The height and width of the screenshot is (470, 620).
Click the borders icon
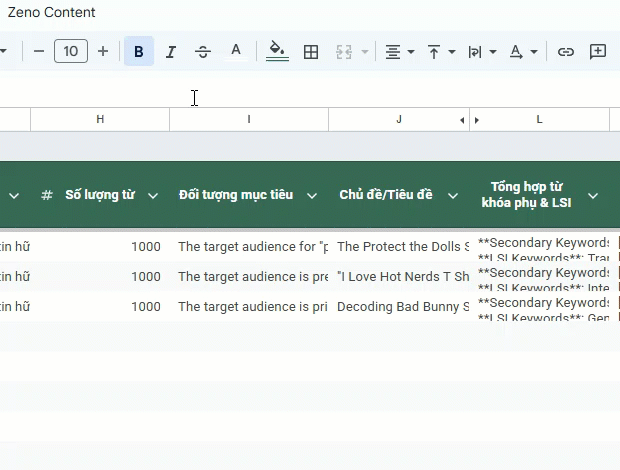tap(311, 51)
